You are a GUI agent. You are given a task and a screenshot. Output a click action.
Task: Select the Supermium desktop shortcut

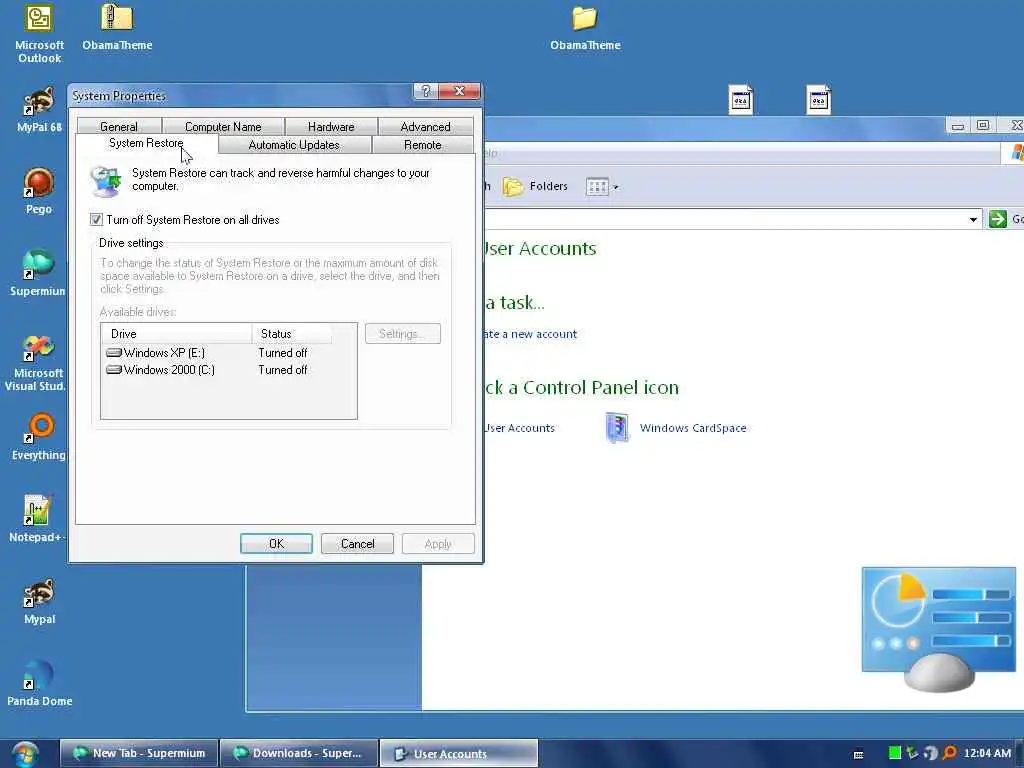38,273
